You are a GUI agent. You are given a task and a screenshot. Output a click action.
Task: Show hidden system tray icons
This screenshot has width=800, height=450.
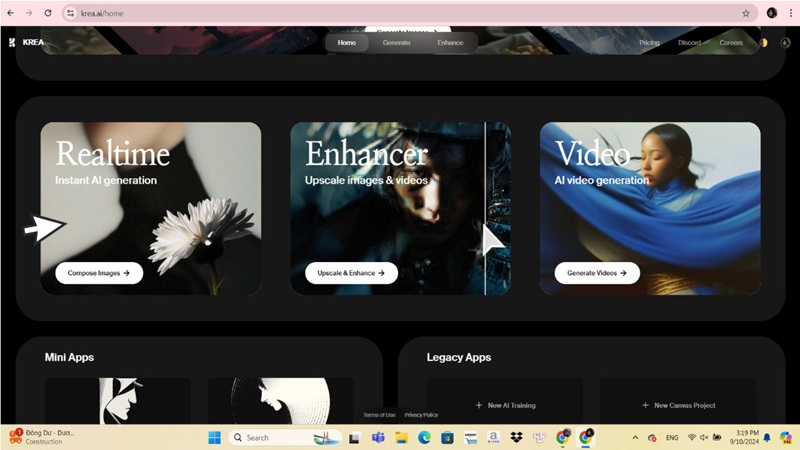635,437
